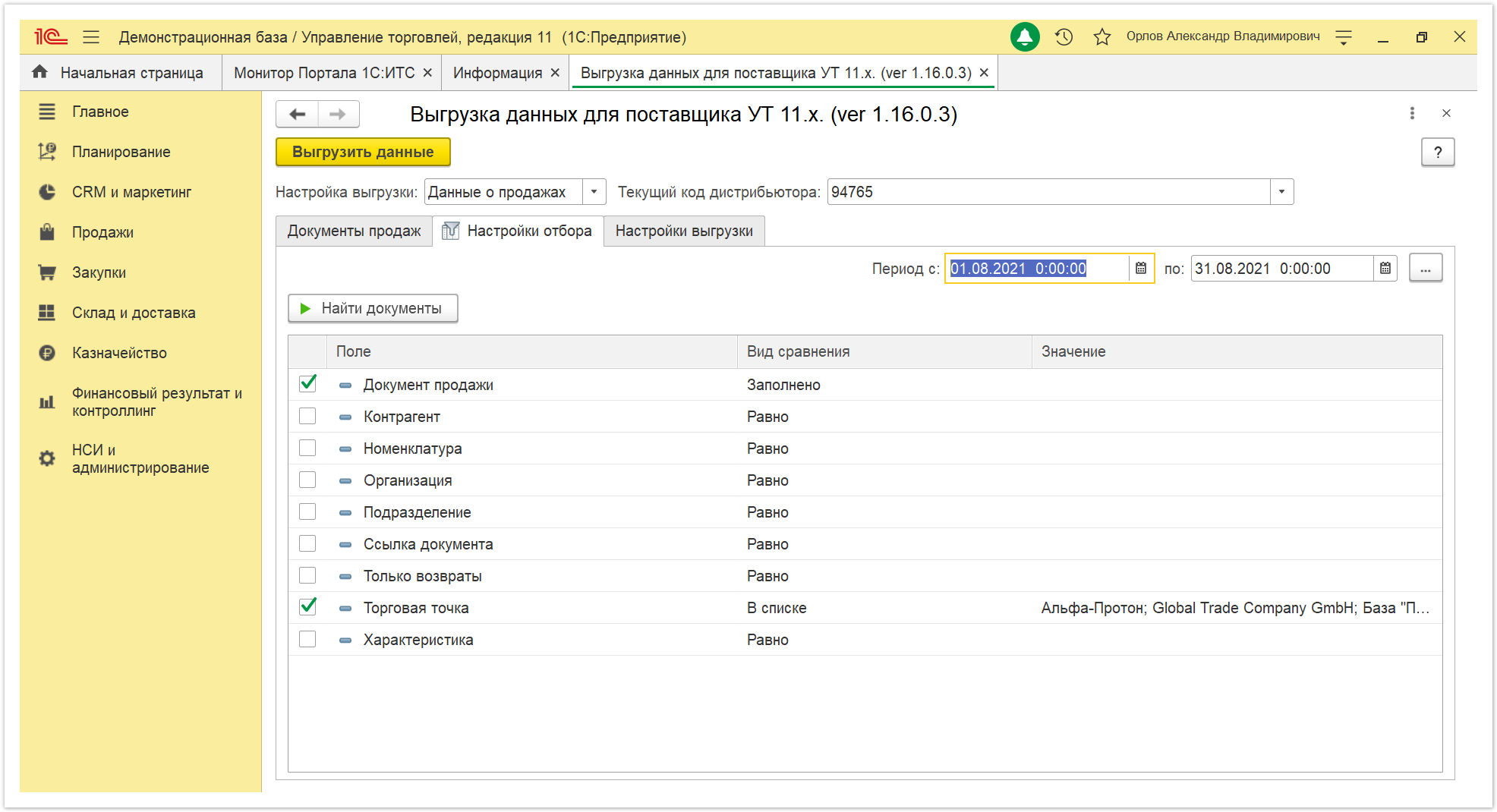Click username Орлов Александр Владимирович

[1223, 36]
